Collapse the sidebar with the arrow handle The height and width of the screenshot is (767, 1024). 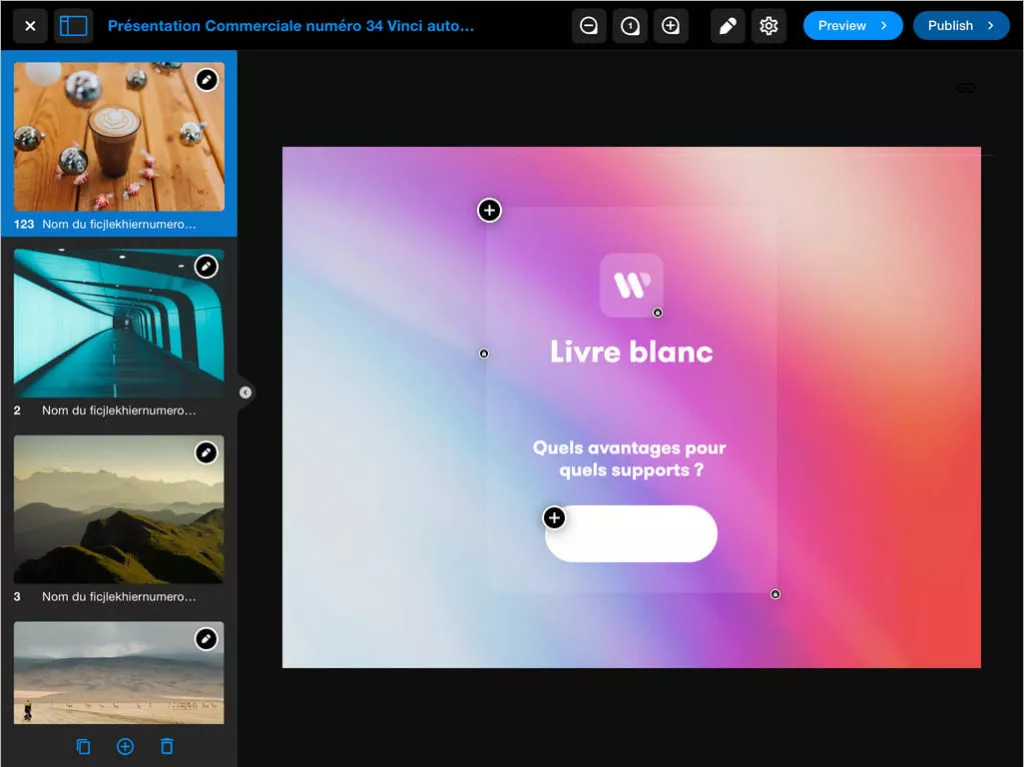[246, 393]
